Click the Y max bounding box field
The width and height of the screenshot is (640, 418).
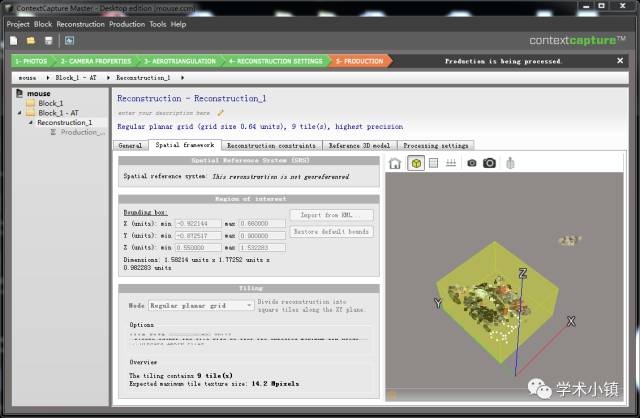(262, 236)
